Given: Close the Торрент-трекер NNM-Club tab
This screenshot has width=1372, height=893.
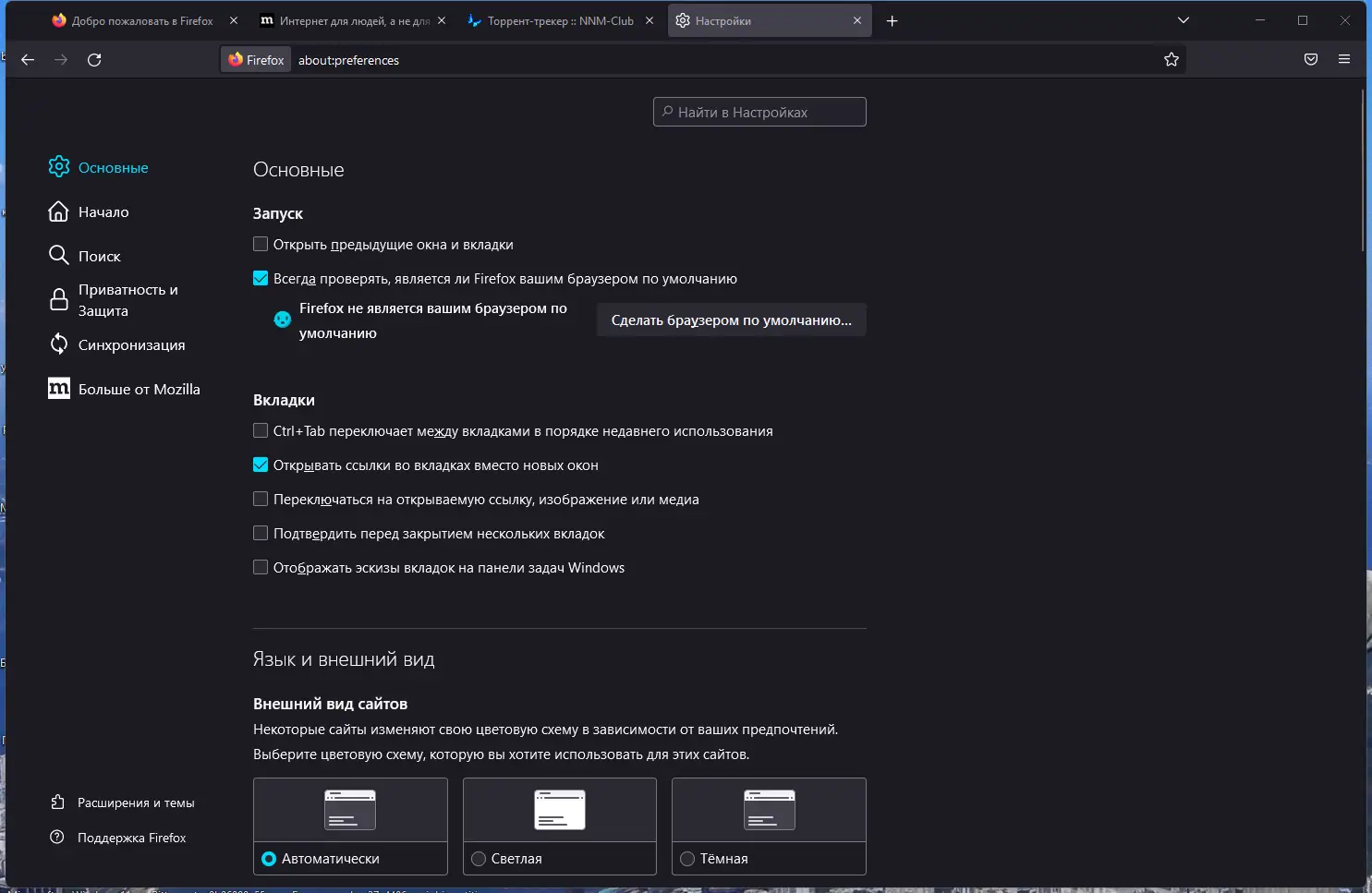Looking at the screenshot, I should pyautogui.click(x=650, y=20).
